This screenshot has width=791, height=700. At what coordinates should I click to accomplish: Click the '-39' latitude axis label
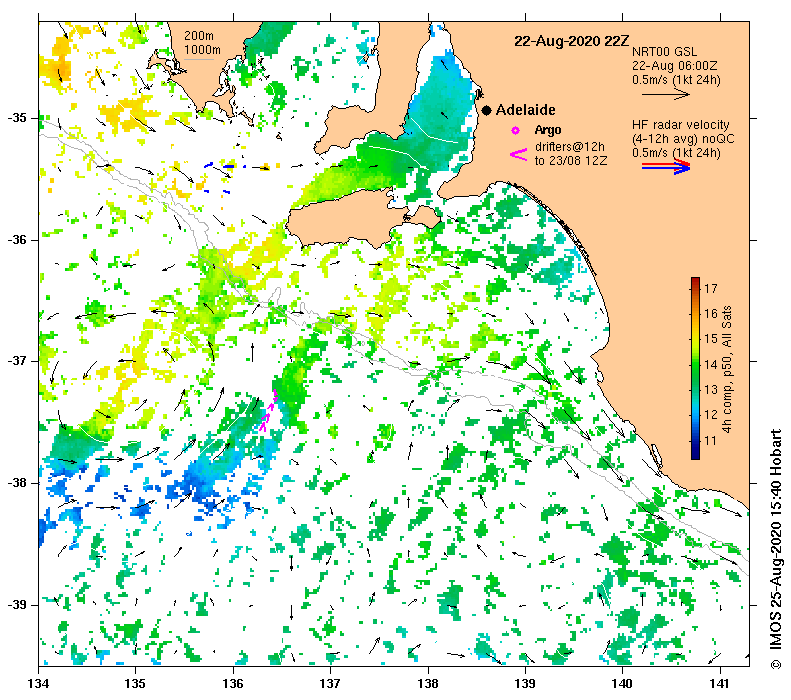tap(17, 605)
